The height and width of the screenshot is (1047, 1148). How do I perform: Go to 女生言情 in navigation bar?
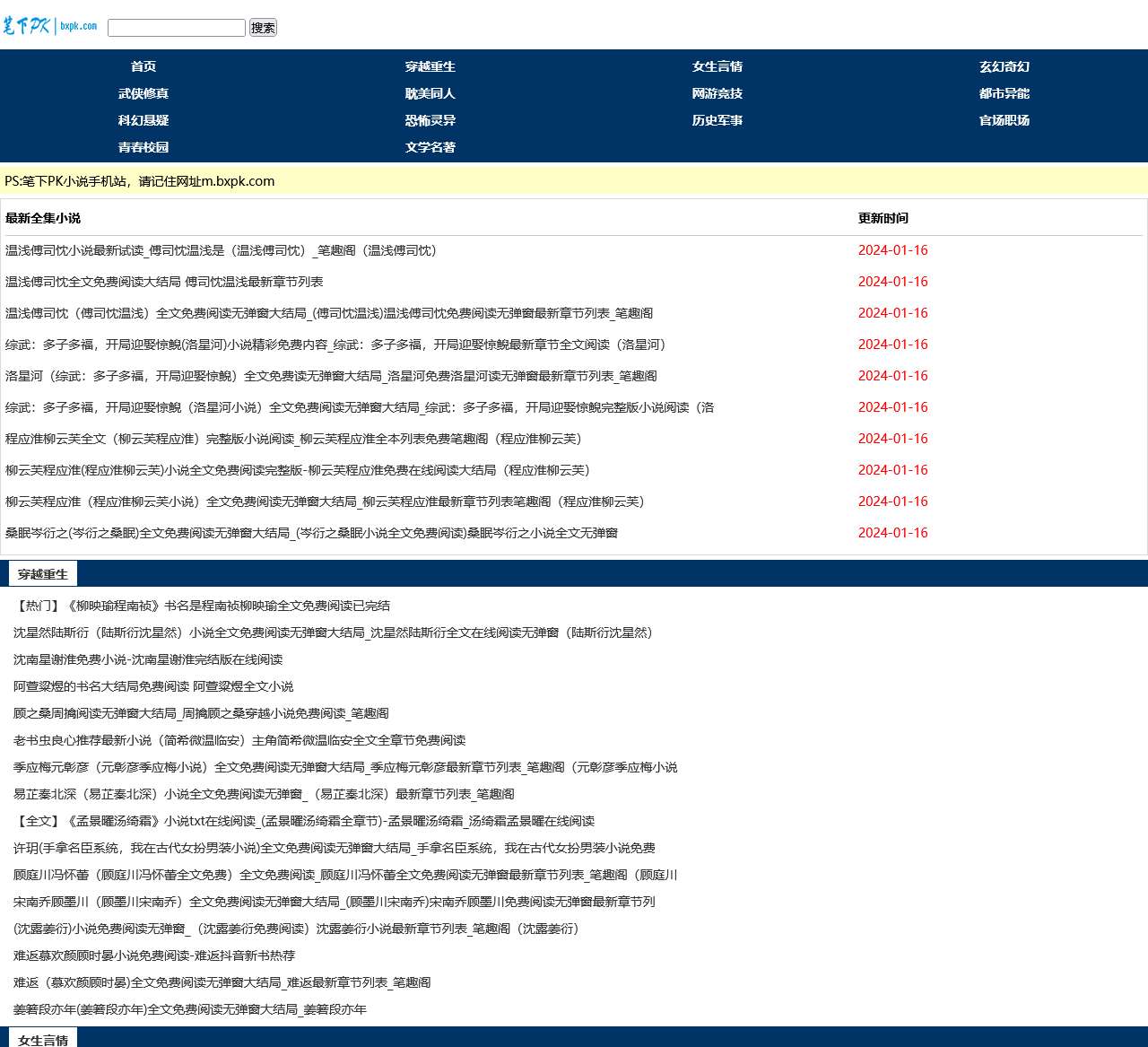pyautogui.click(x=717, y=66)
